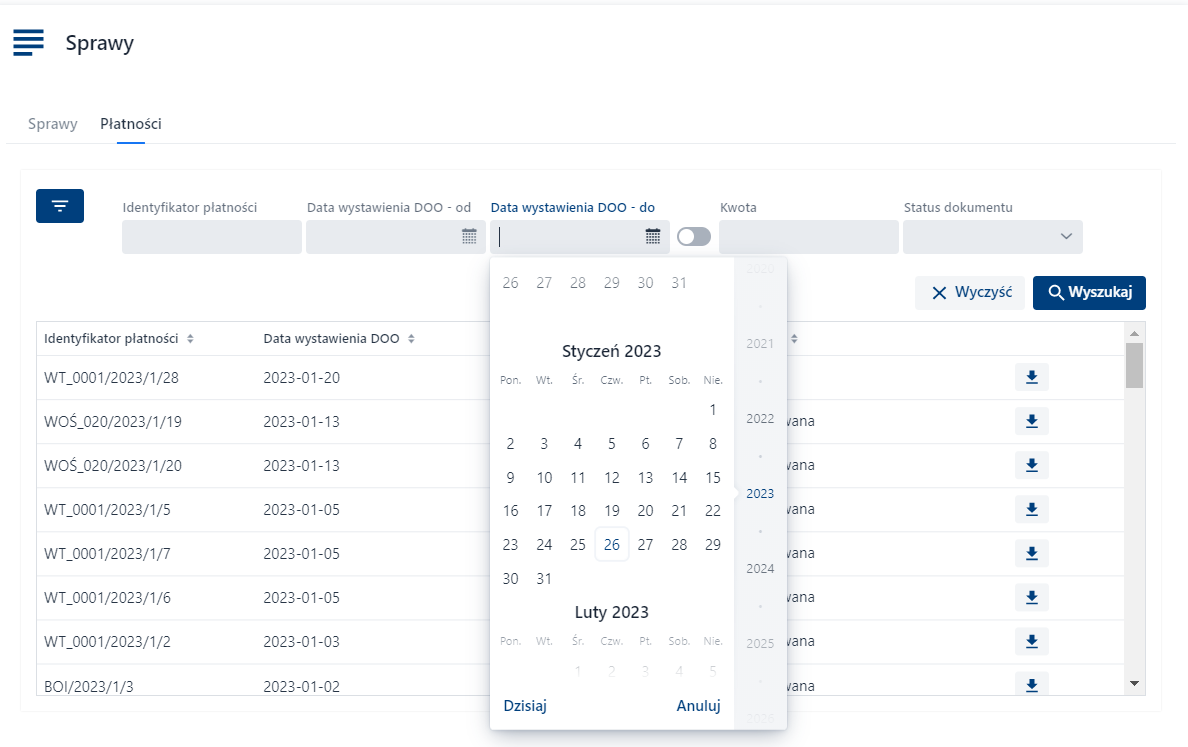Open calendar icon for DOO date 'od' field
This screenshot has height=747, width=1188.
469,237
